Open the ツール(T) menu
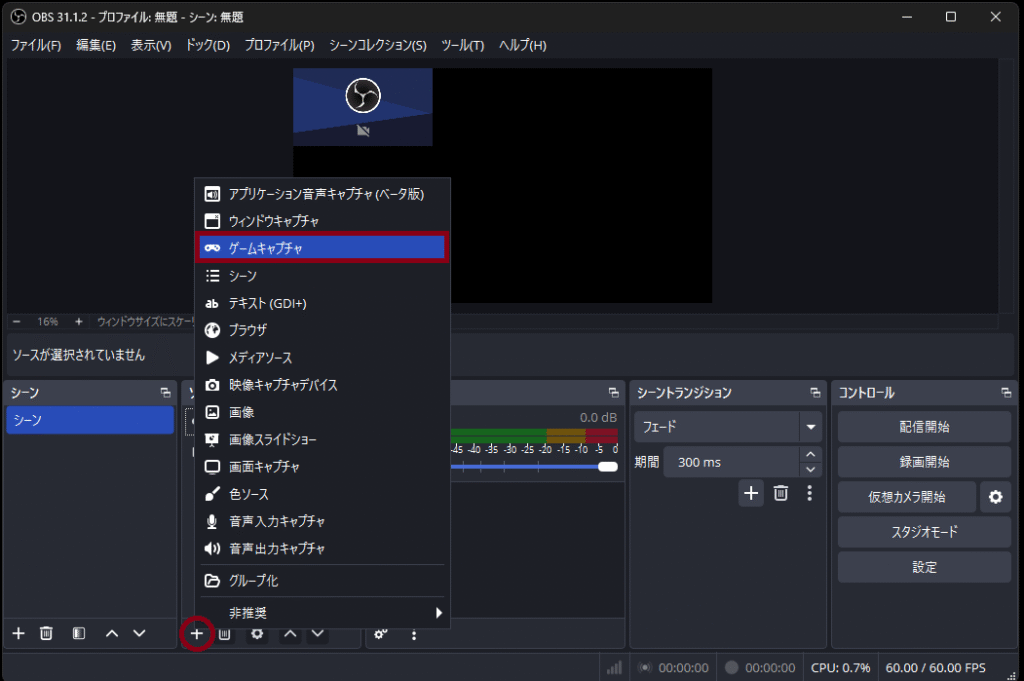 point(462,45)
